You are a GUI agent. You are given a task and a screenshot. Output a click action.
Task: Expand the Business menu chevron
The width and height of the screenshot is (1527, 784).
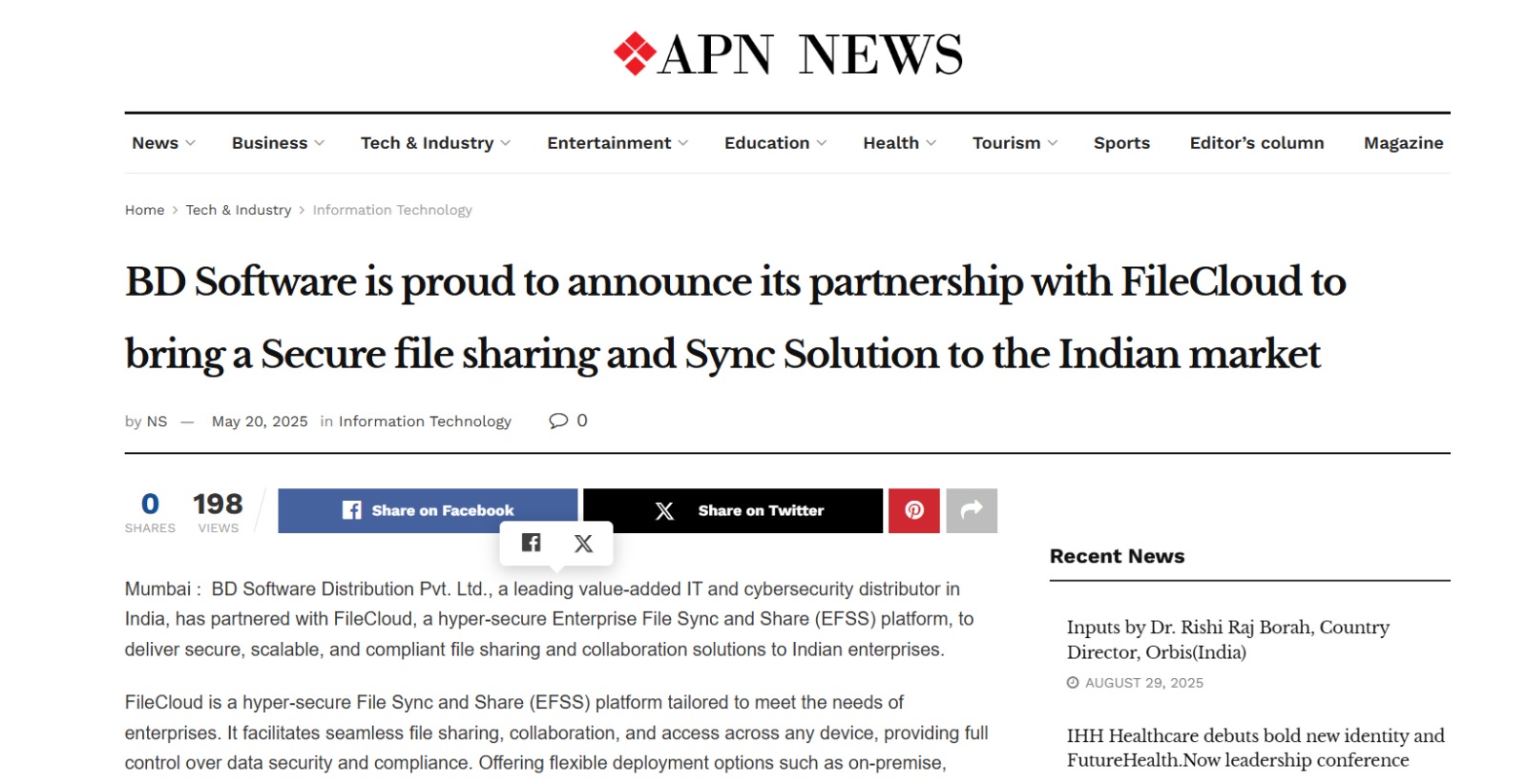click(x=319, y=143)
